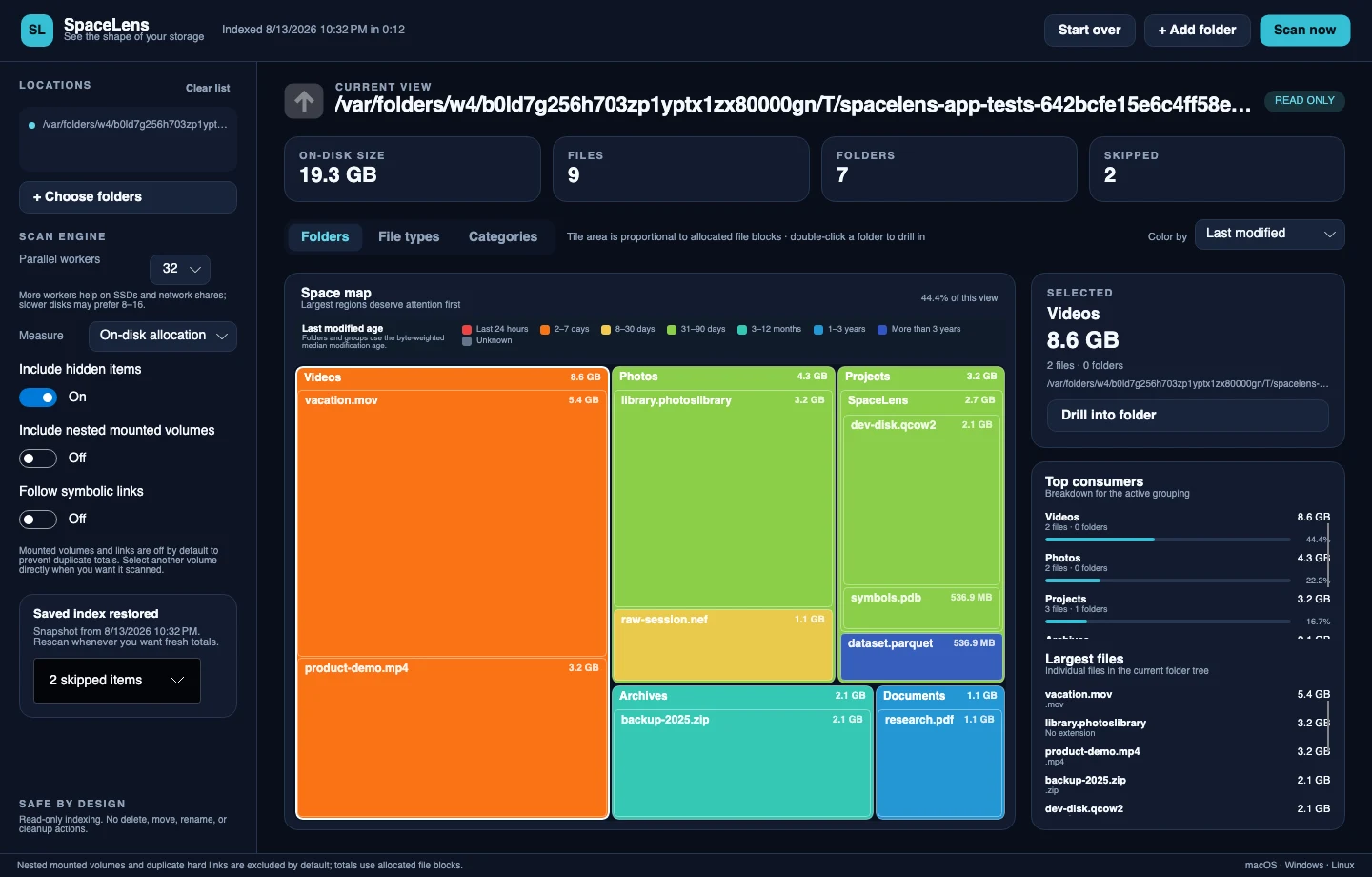Select the product-demo.mp4 tile
Image resolution: width=1372 pixels, height=877 pixels.
click(x=453, y=738)
